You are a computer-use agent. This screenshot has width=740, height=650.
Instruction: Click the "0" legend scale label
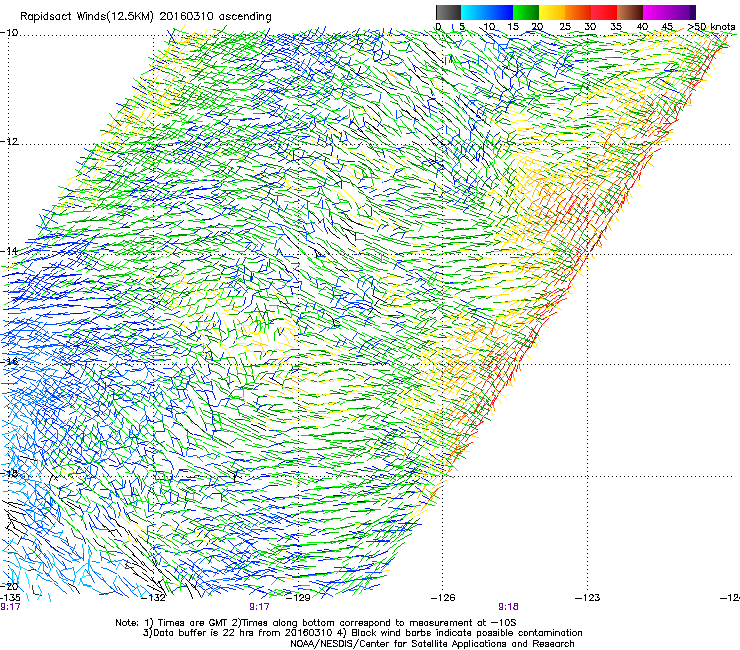(x=438, y=27)
